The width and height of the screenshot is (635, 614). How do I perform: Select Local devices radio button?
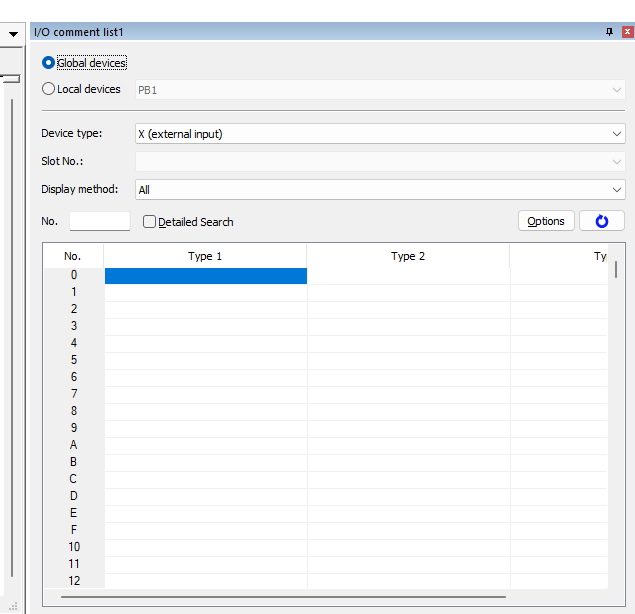[48, 89]
